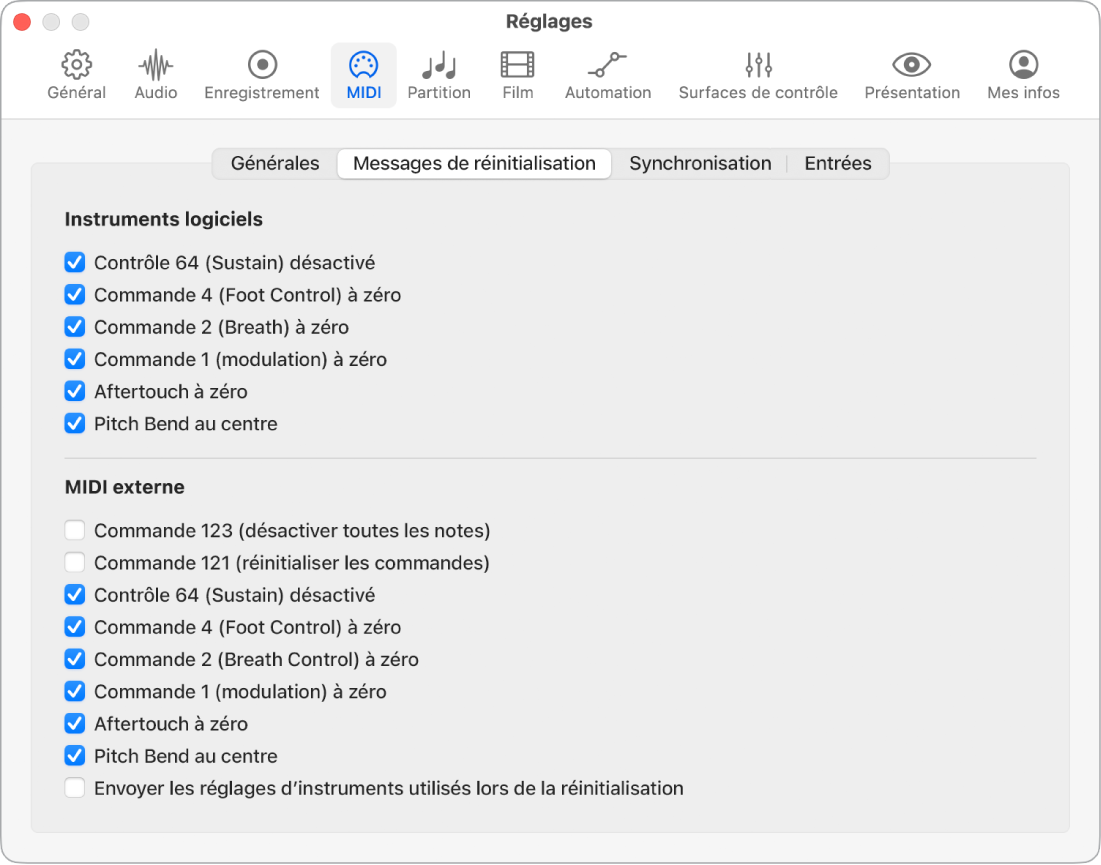
Task: Open the Synchronisation tab
Action: tap(700, 163)
